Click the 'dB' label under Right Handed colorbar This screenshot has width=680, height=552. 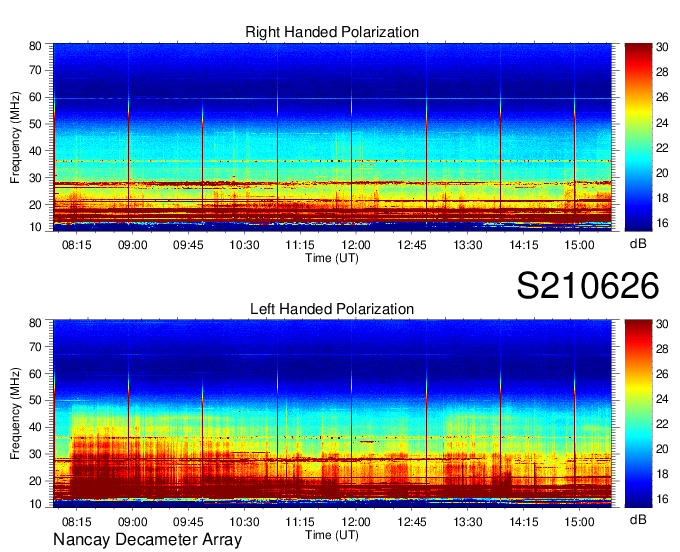[x=638, y=243]
